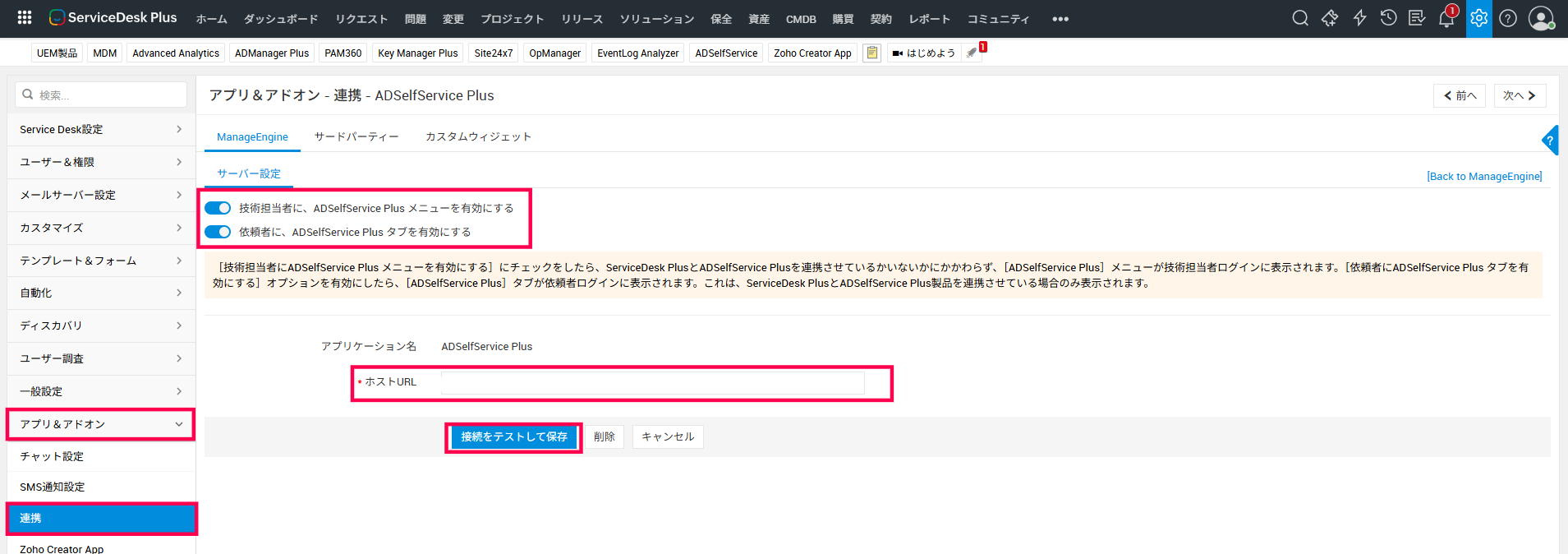Viewport: 1568px width, 554px height.
Task: Switch to サードパーティー tab
Action: [356, 137]
